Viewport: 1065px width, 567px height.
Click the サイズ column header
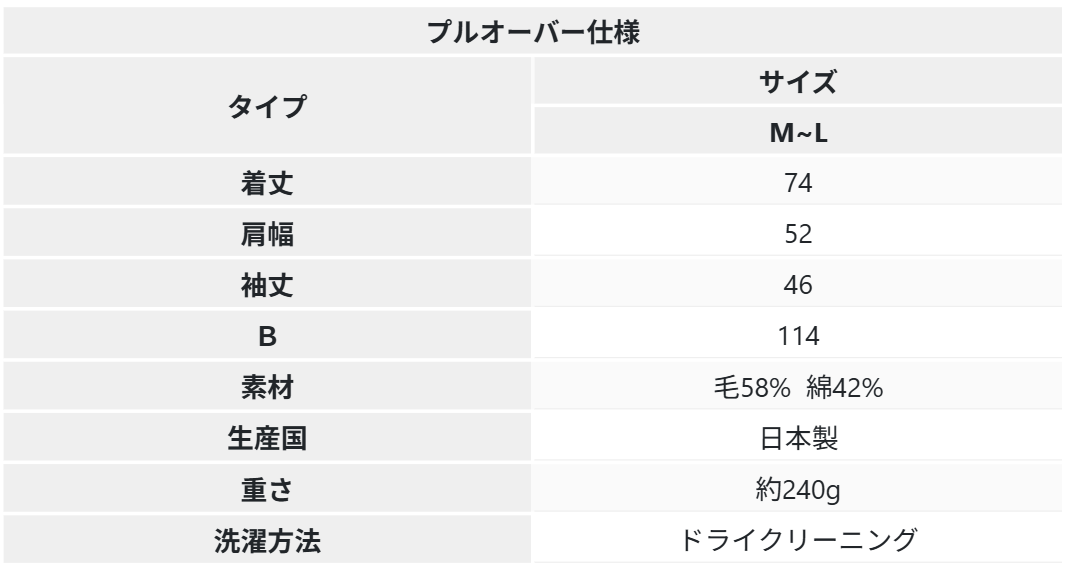(797, 82)
